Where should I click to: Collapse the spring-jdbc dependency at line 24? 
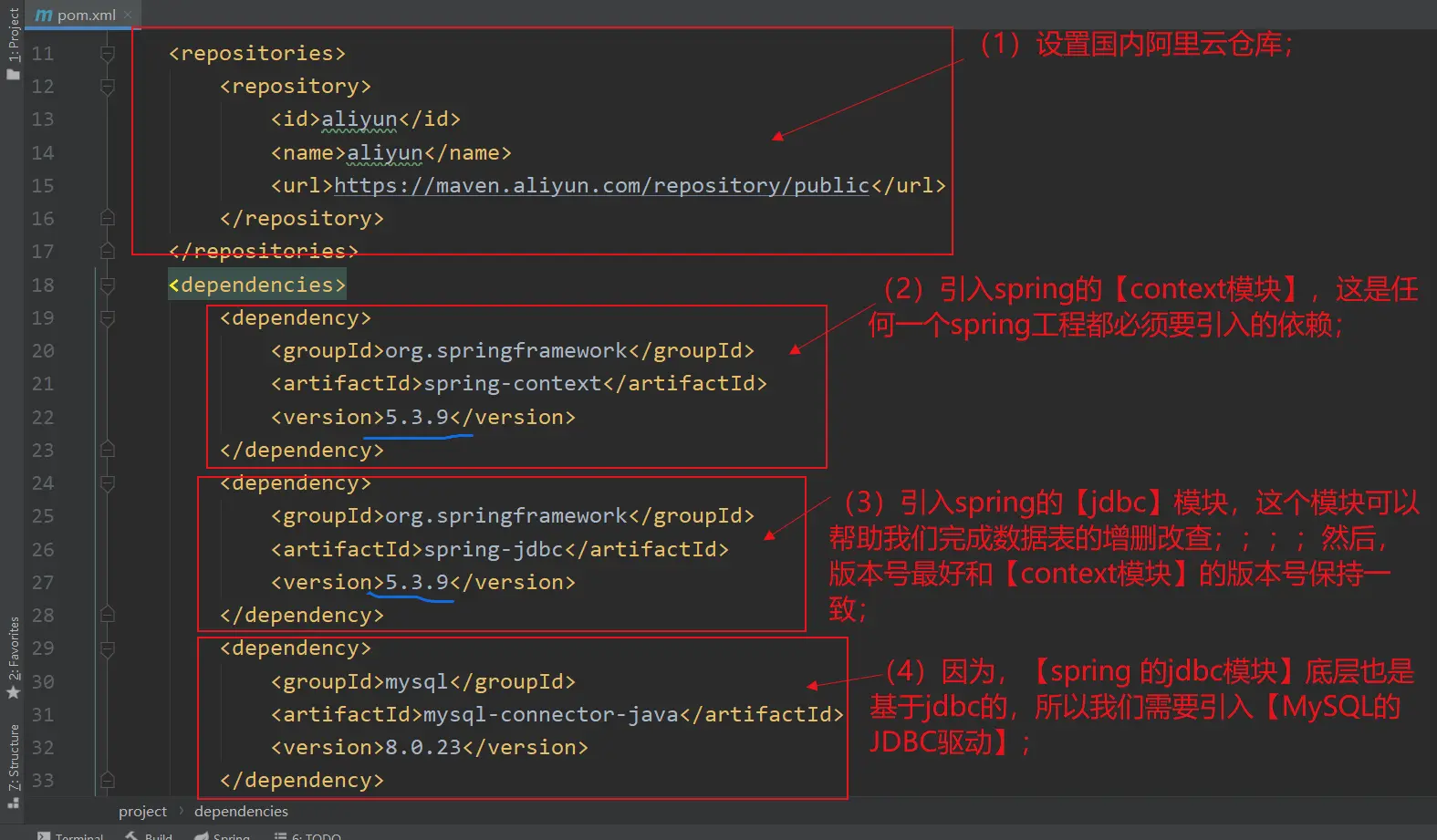tap(107, 483)
